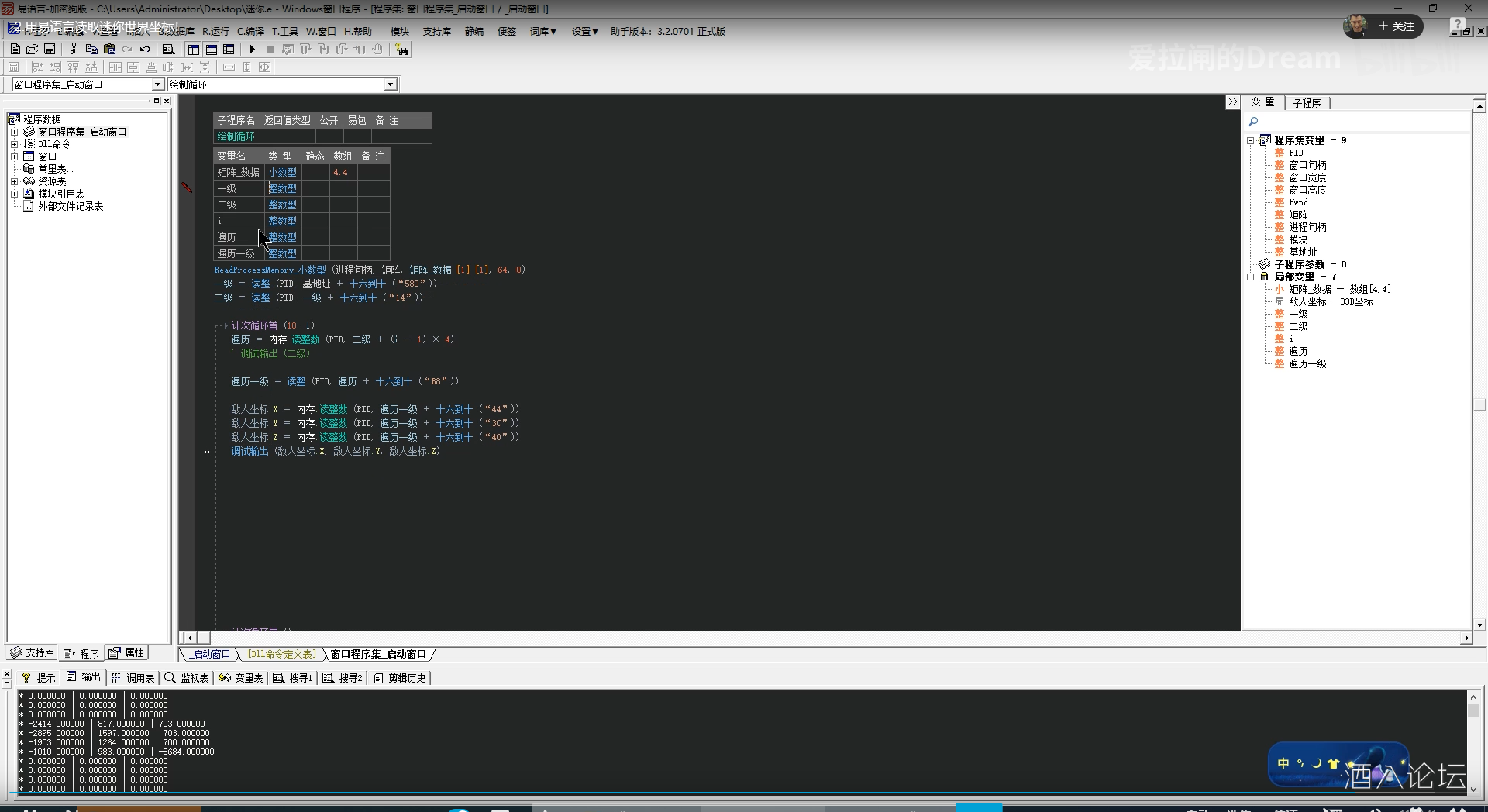Click the binoculars search icon in toolbar

tap(401, 50)
